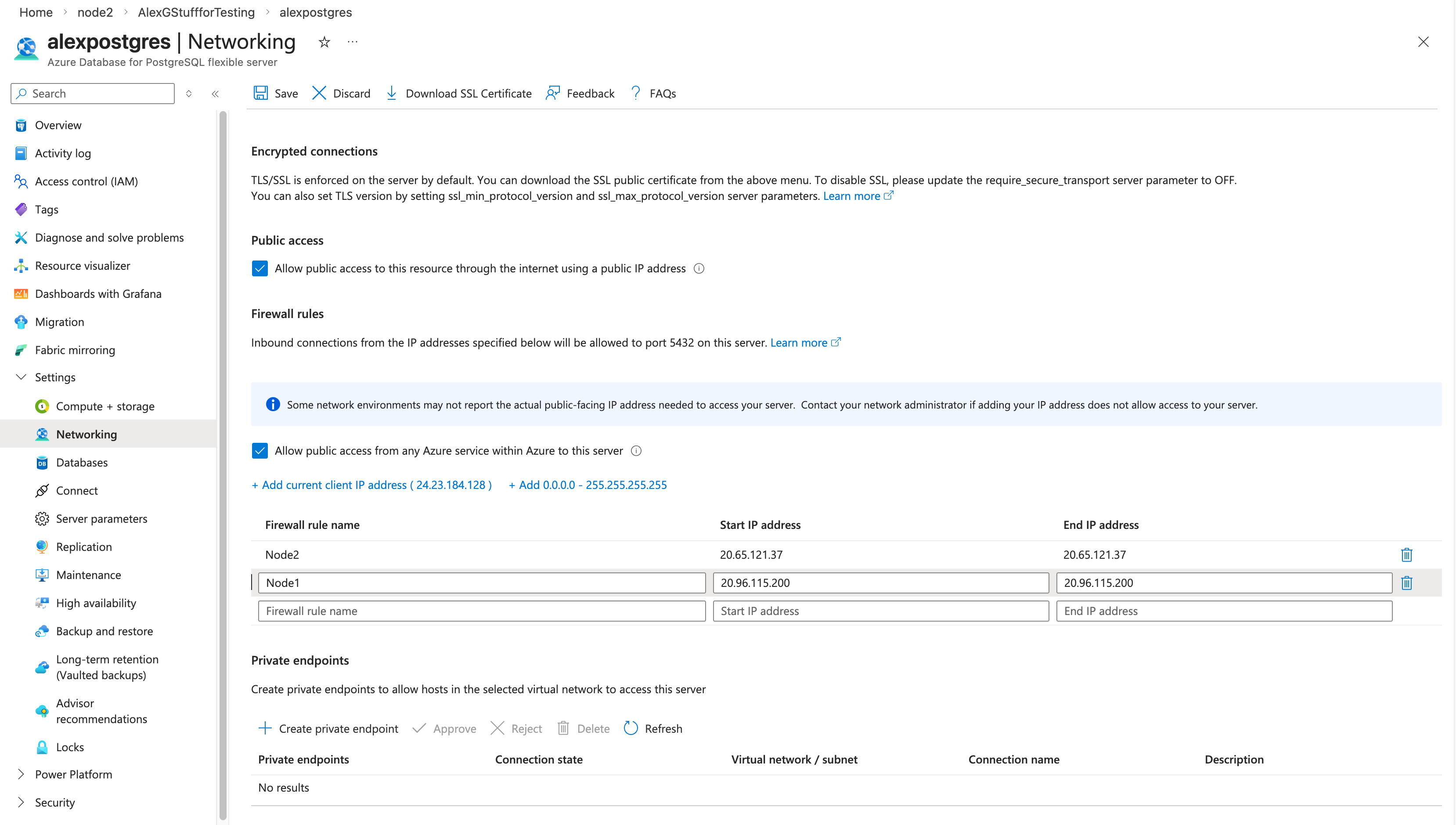Viewport: 1456px width, 825px height.
Task: Open the more options ellipsis menu
Action: click(x=352, y=42)
